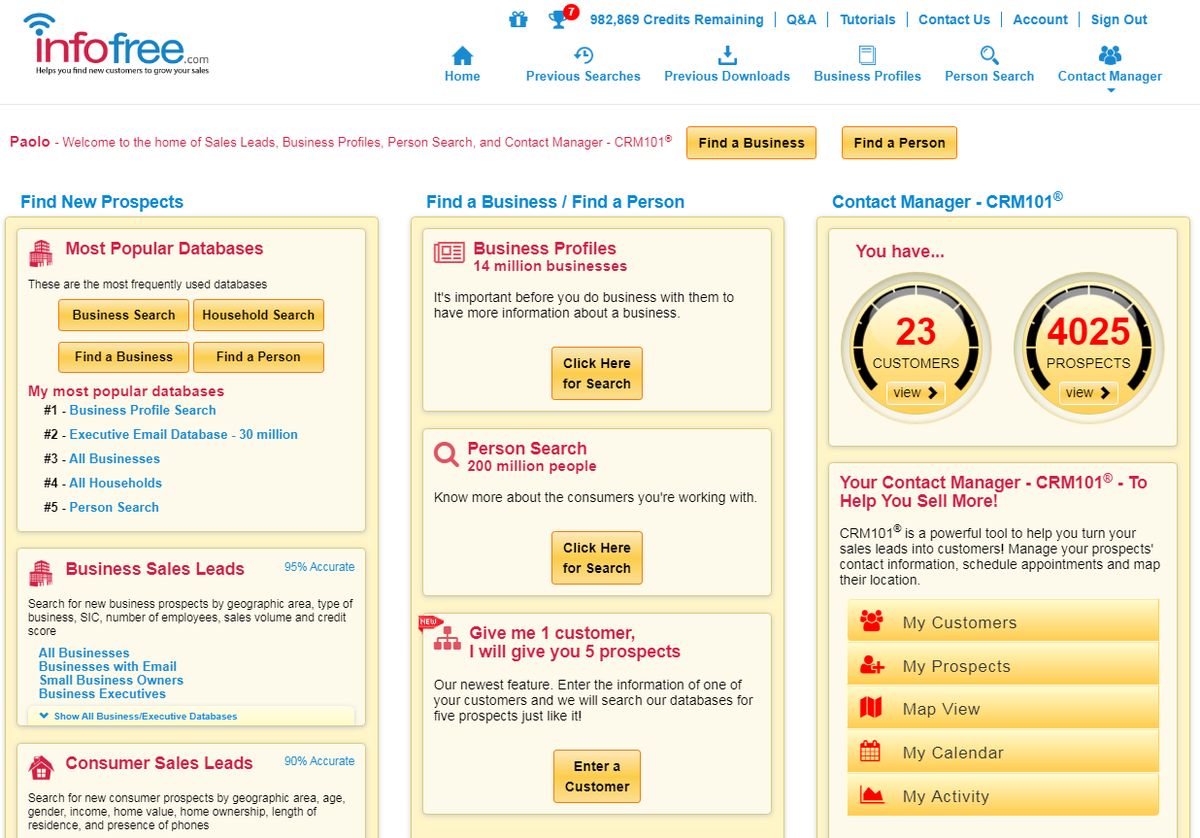
Task: Click the red Person Search magnifier icon
Action: pyautogui.click(x=446, y=455)
